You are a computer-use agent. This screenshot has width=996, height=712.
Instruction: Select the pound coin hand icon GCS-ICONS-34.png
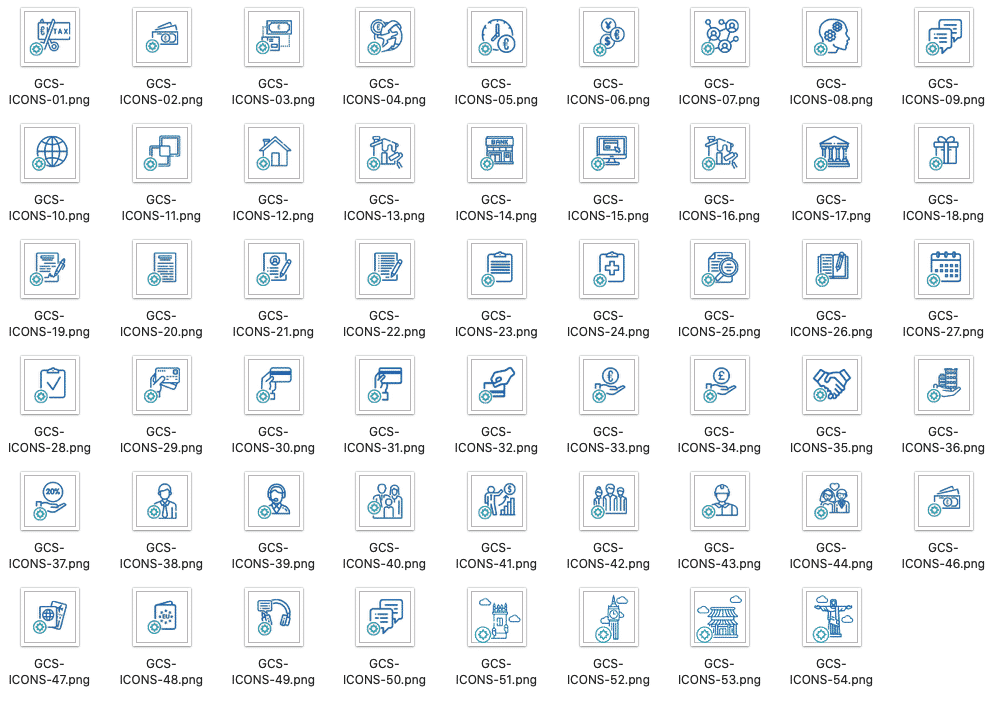(x=720, y=385)
